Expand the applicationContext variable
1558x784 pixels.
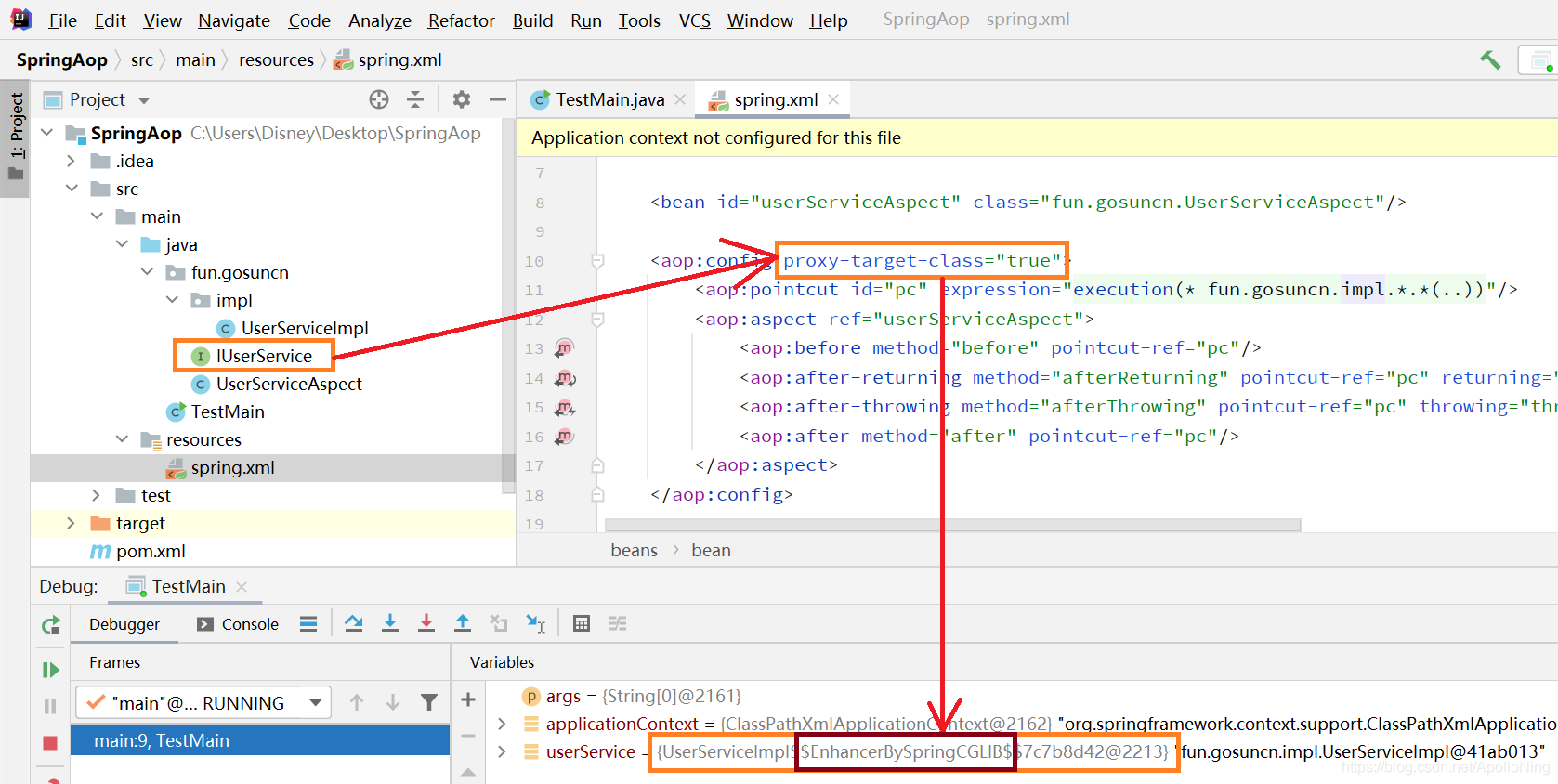(503, 724)
